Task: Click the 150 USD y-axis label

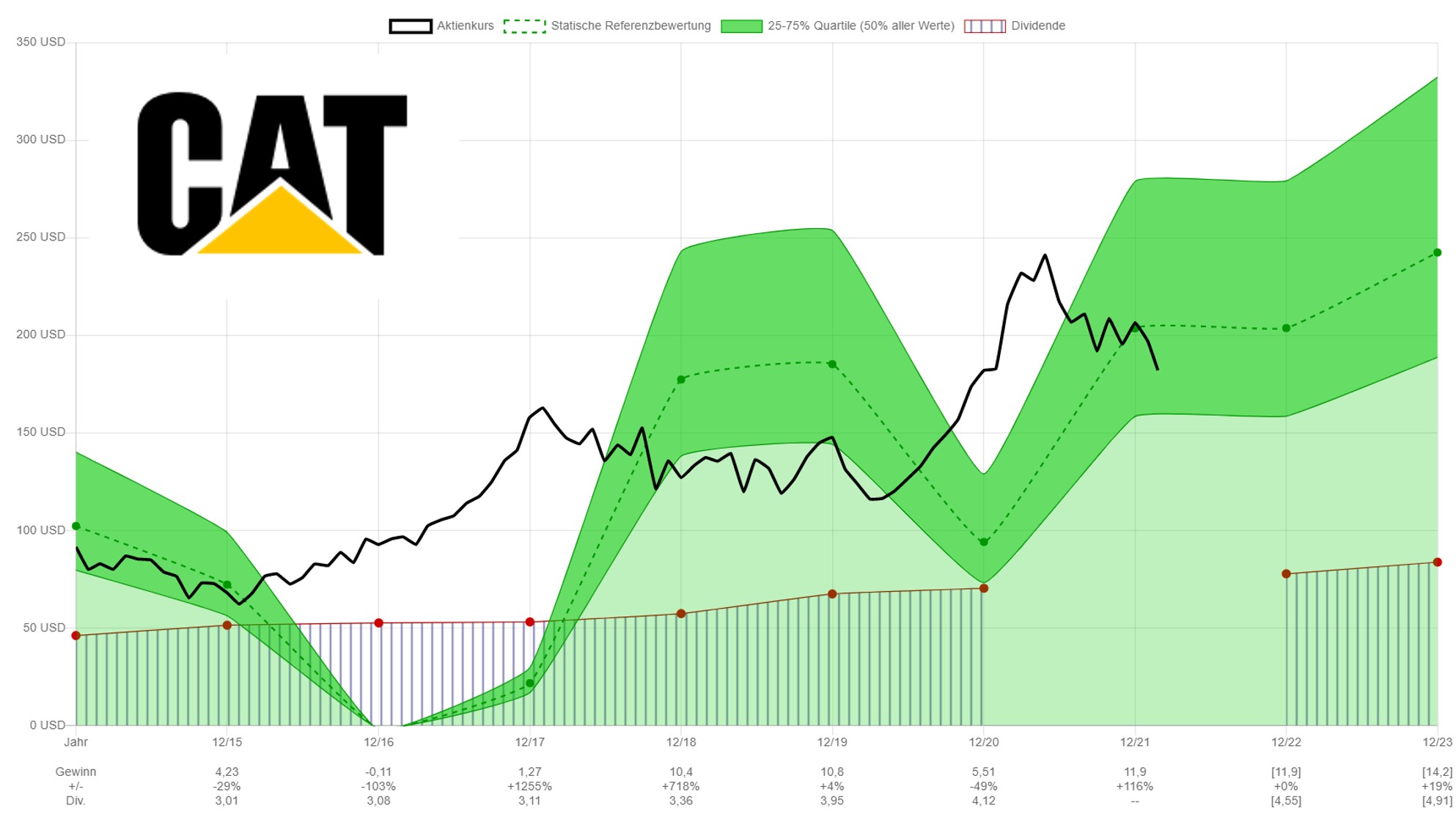Action: point(41,432)
